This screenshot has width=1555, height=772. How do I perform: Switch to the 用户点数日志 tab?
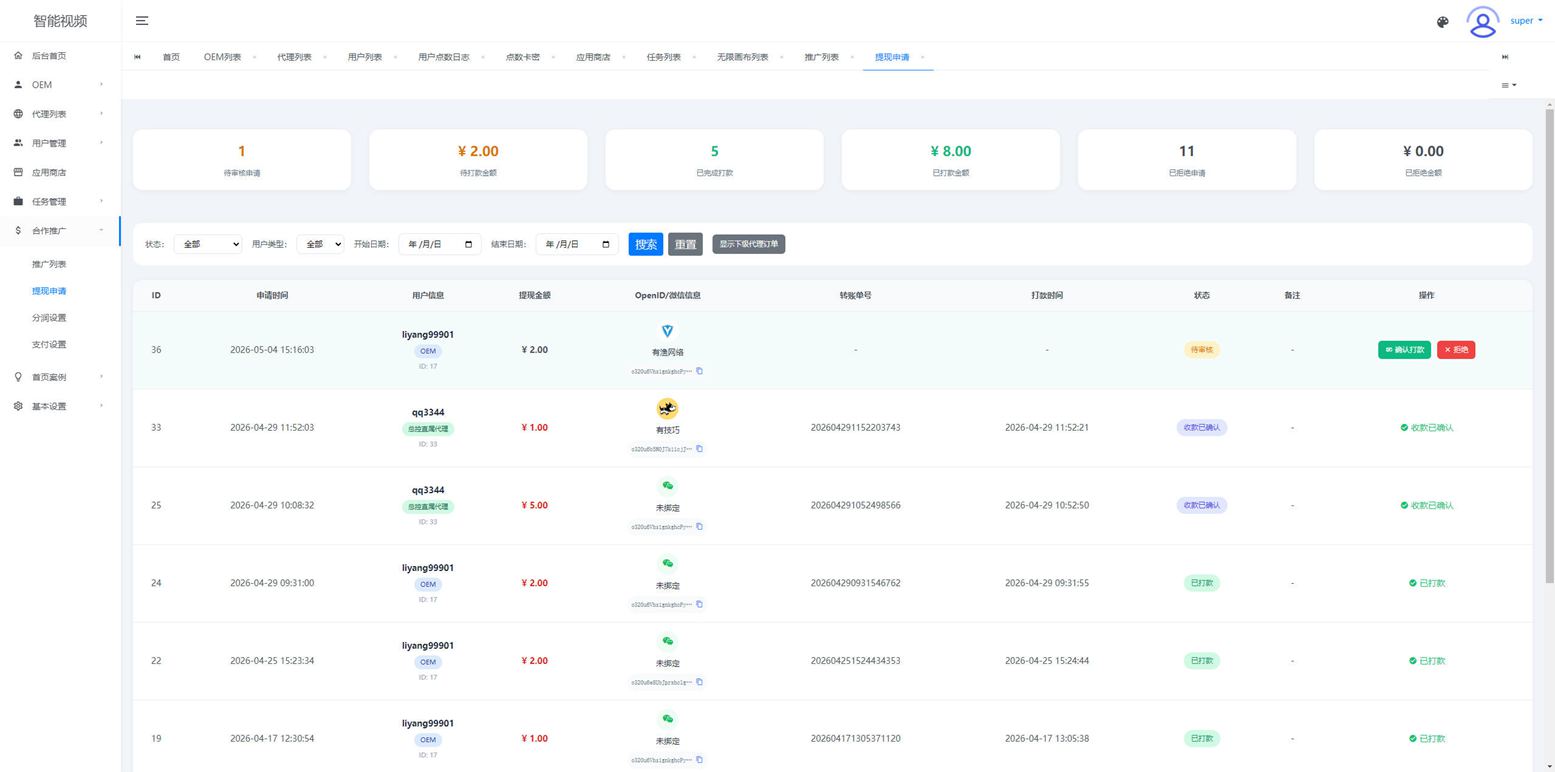443,57
